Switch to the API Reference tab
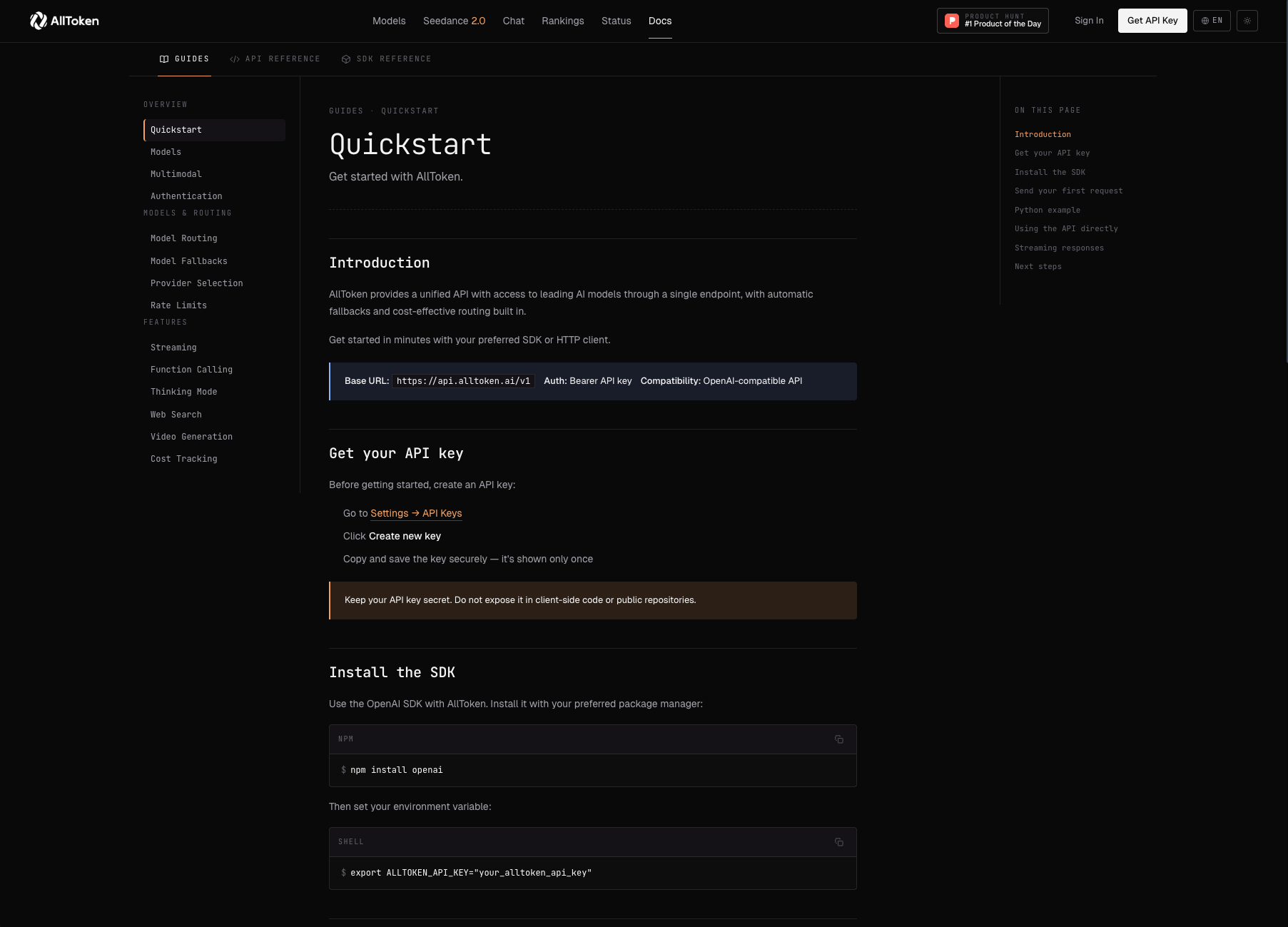 275,59
